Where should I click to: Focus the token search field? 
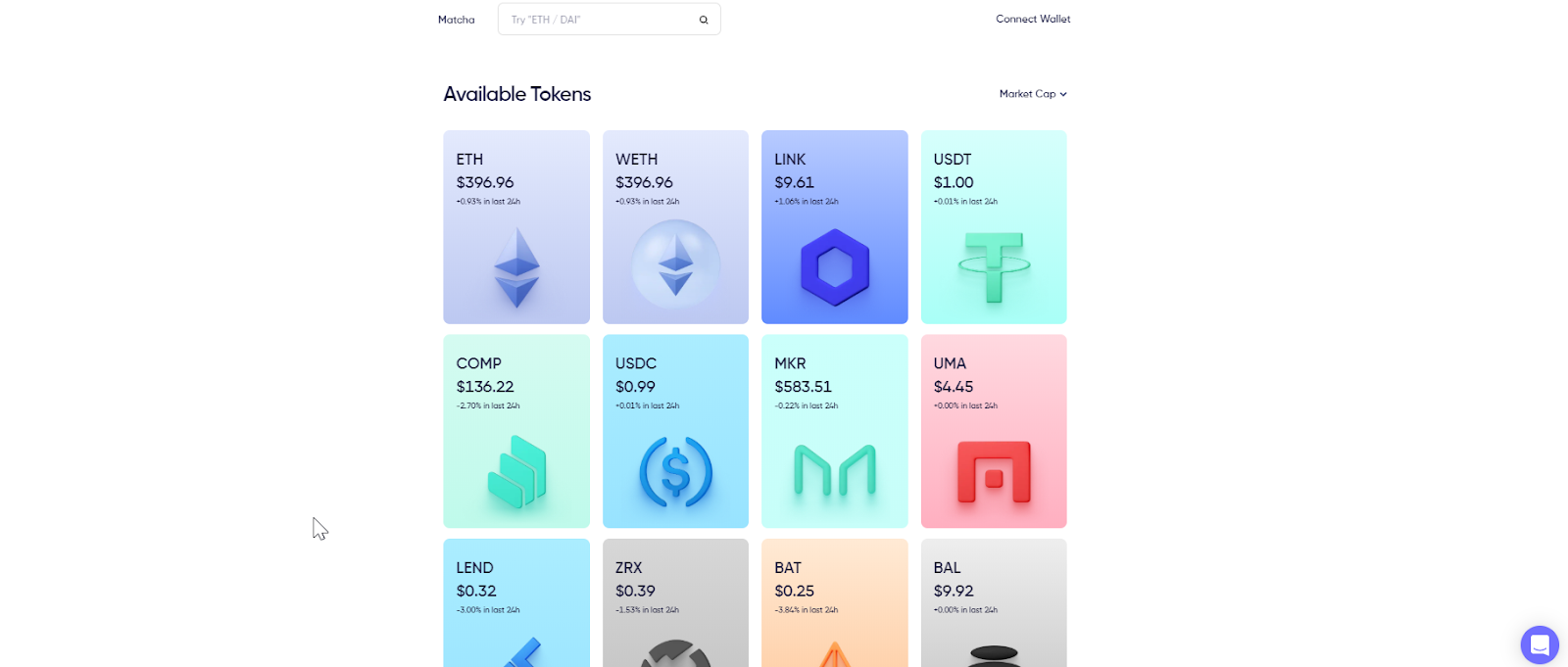609,20
